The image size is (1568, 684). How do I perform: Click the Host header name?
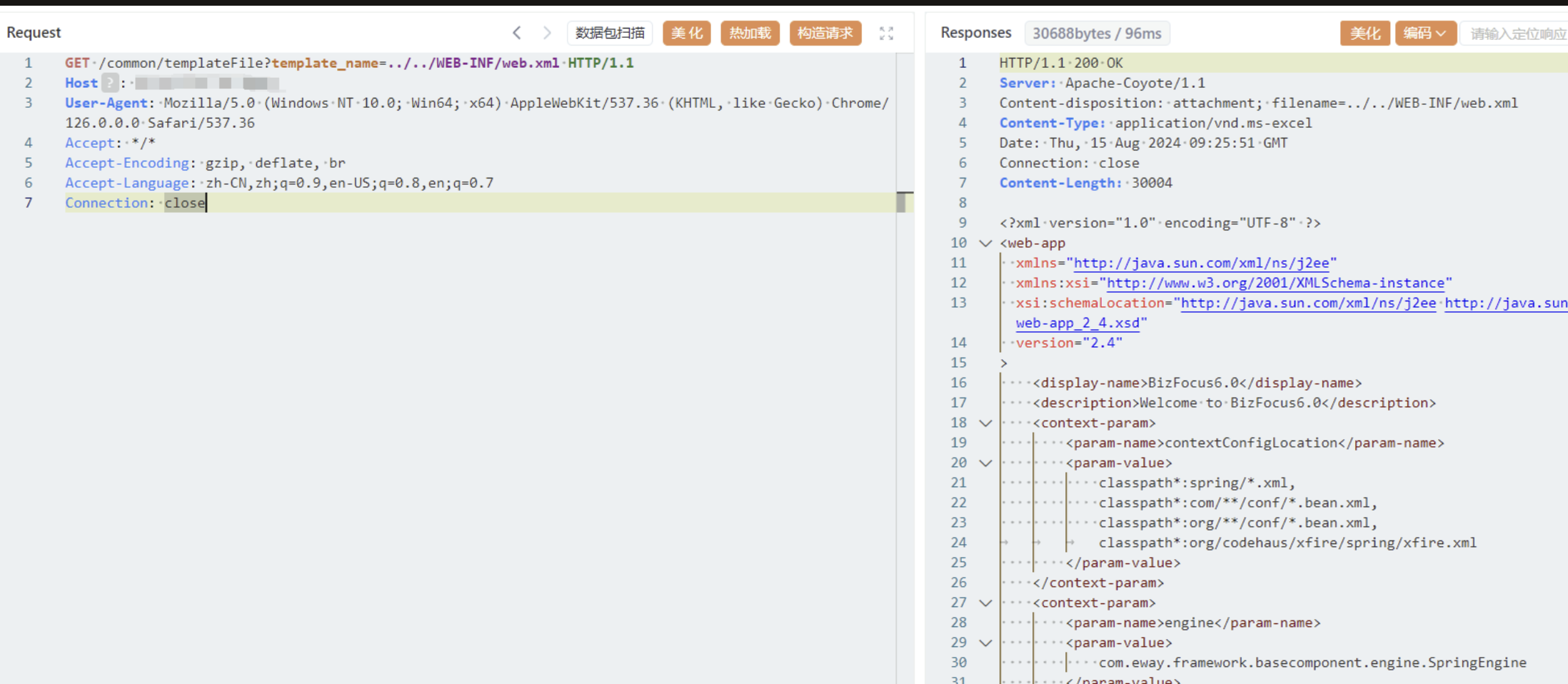[x=81, y=83]
